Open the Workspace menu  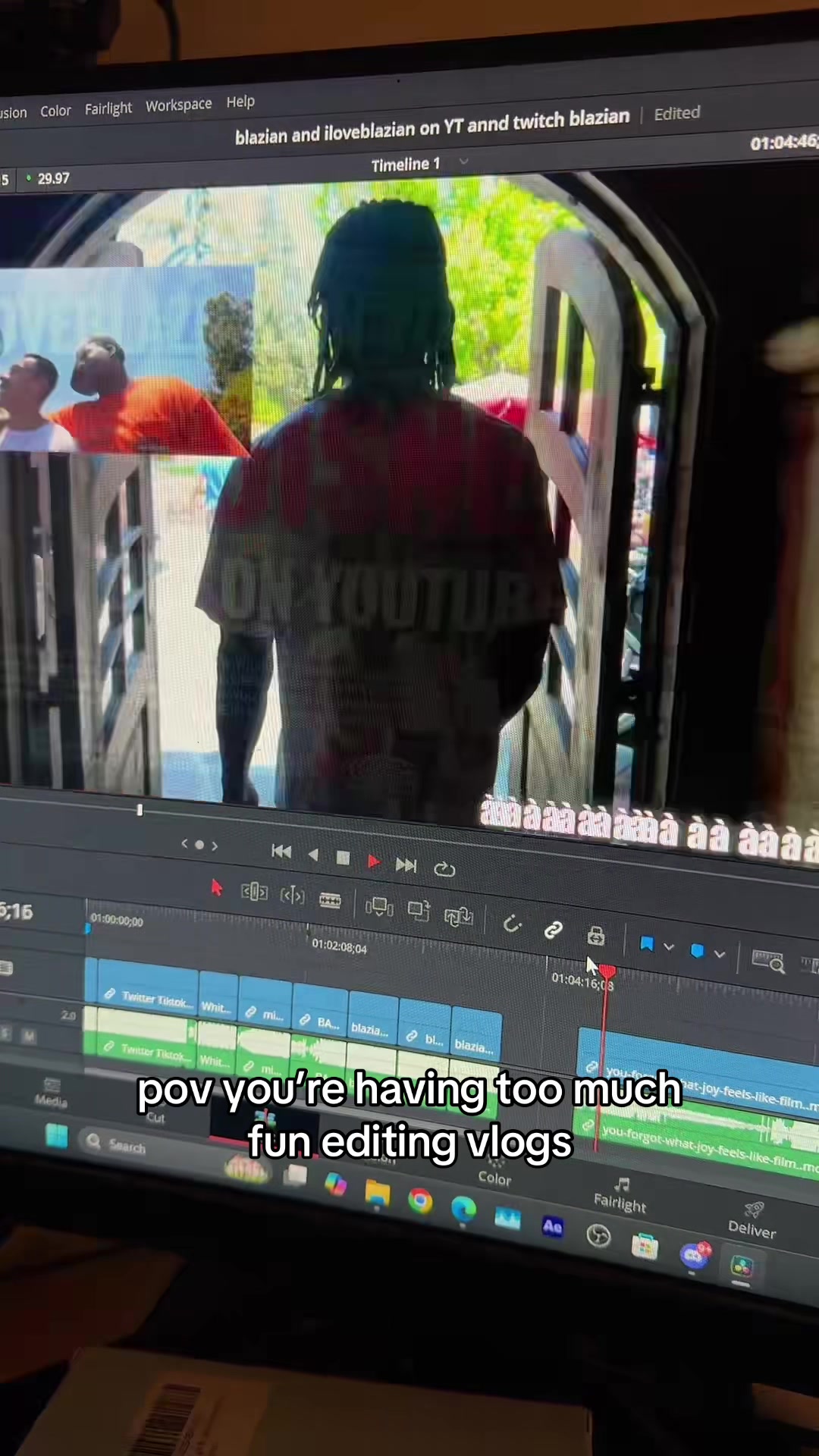179,105
